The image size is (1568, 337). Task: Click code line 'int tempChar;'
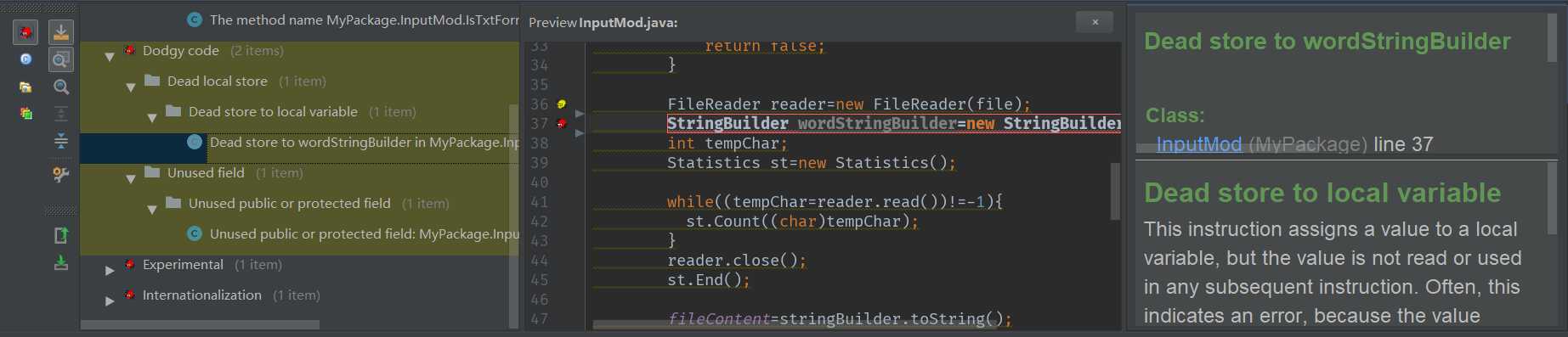click(x=727, y=143)
